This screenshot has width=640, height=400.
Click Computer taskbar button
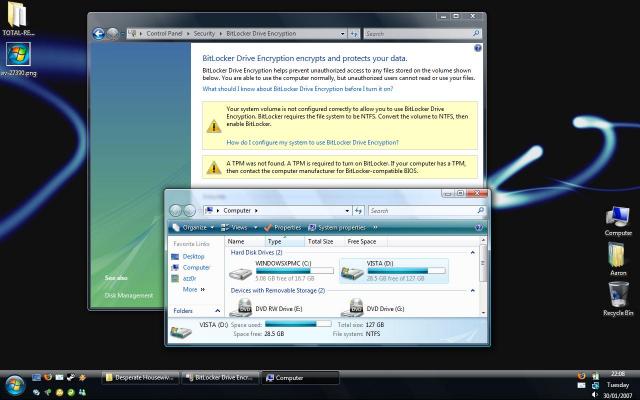pyautogui.click(x=300, y=378)
